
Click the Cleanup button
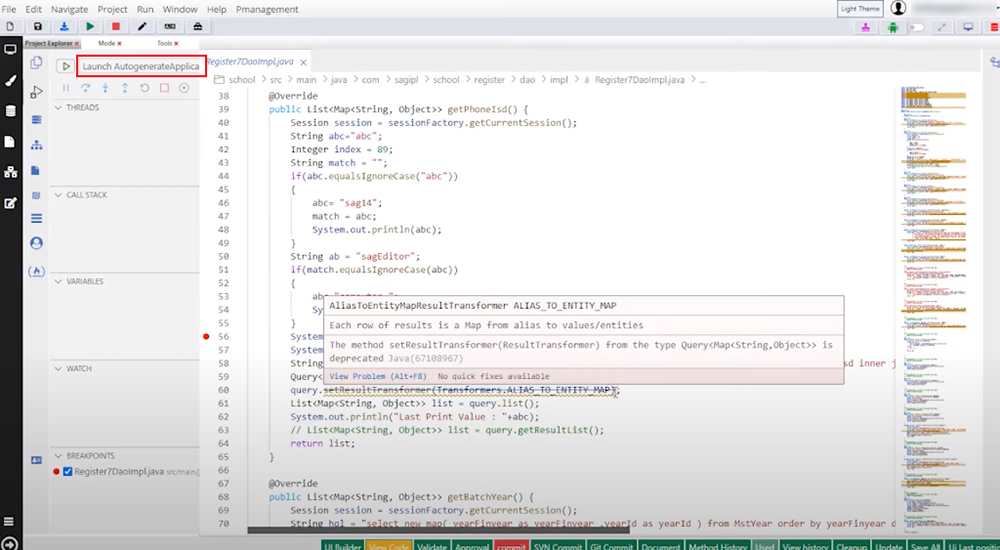pos(851,546)
